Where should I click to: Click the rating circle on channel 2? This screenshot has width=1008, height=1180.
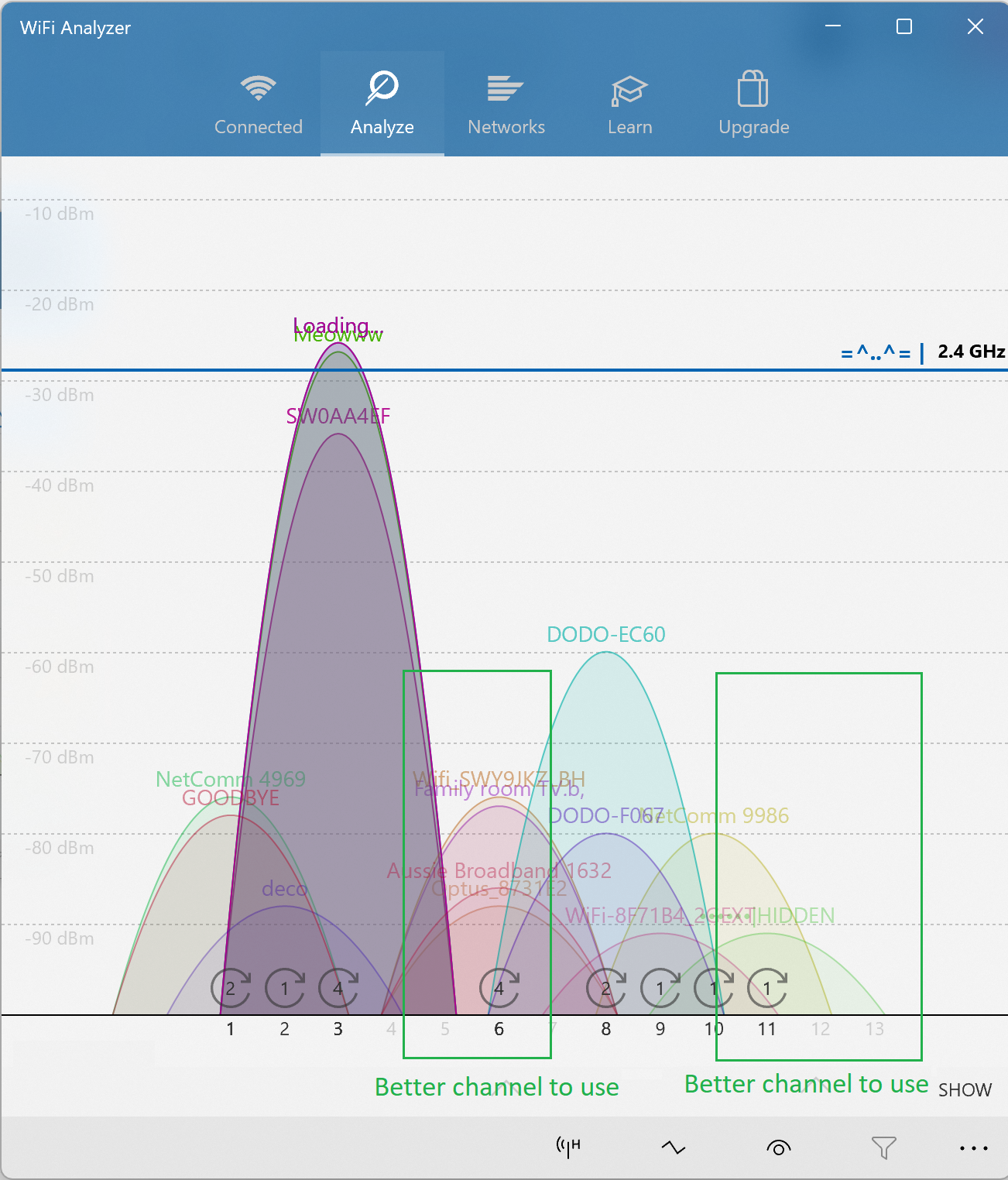285,988
